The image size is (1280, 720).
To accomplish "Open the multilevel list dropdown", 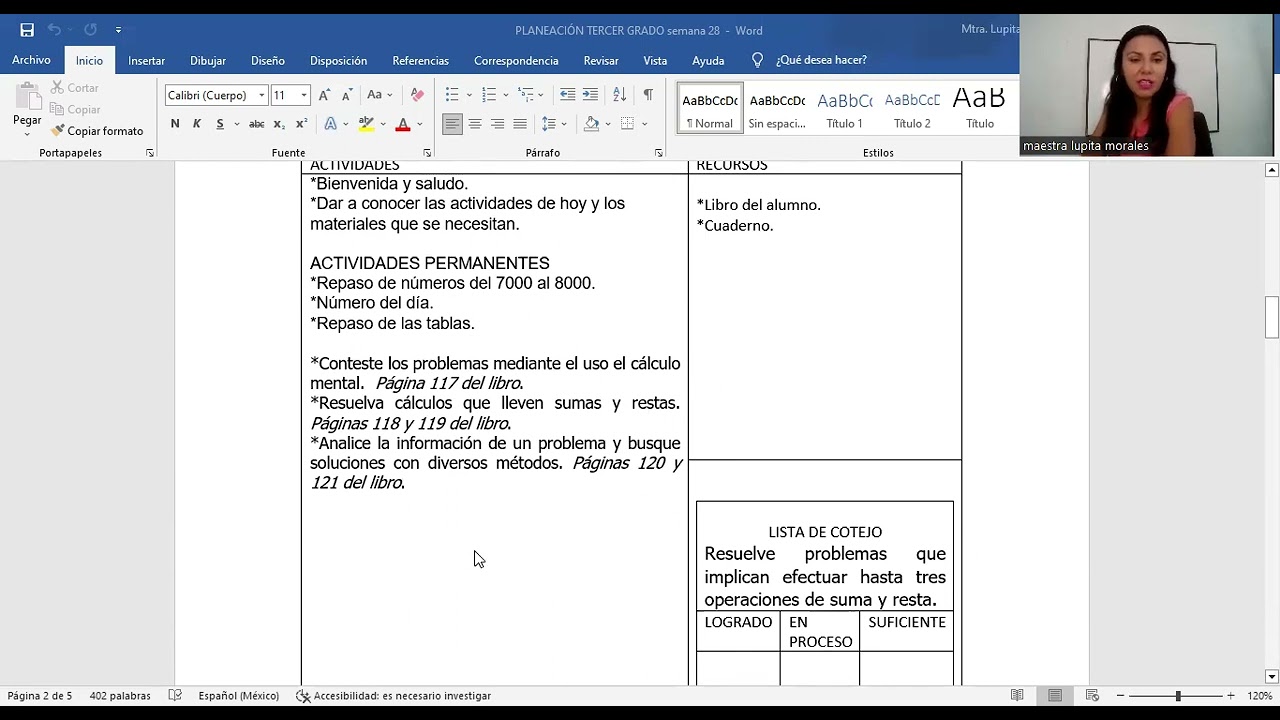I will point(541,95).
